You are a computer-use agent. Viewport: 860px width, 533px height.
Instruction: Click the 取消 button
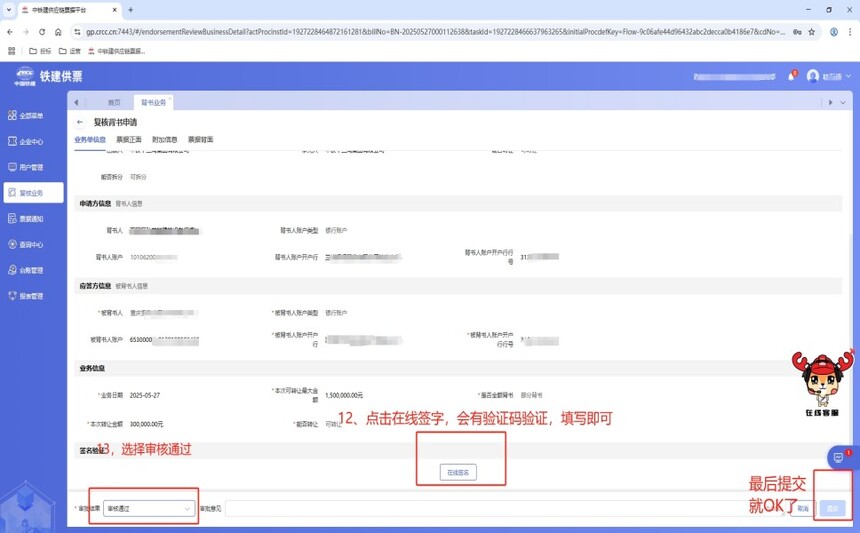[801, 509]
